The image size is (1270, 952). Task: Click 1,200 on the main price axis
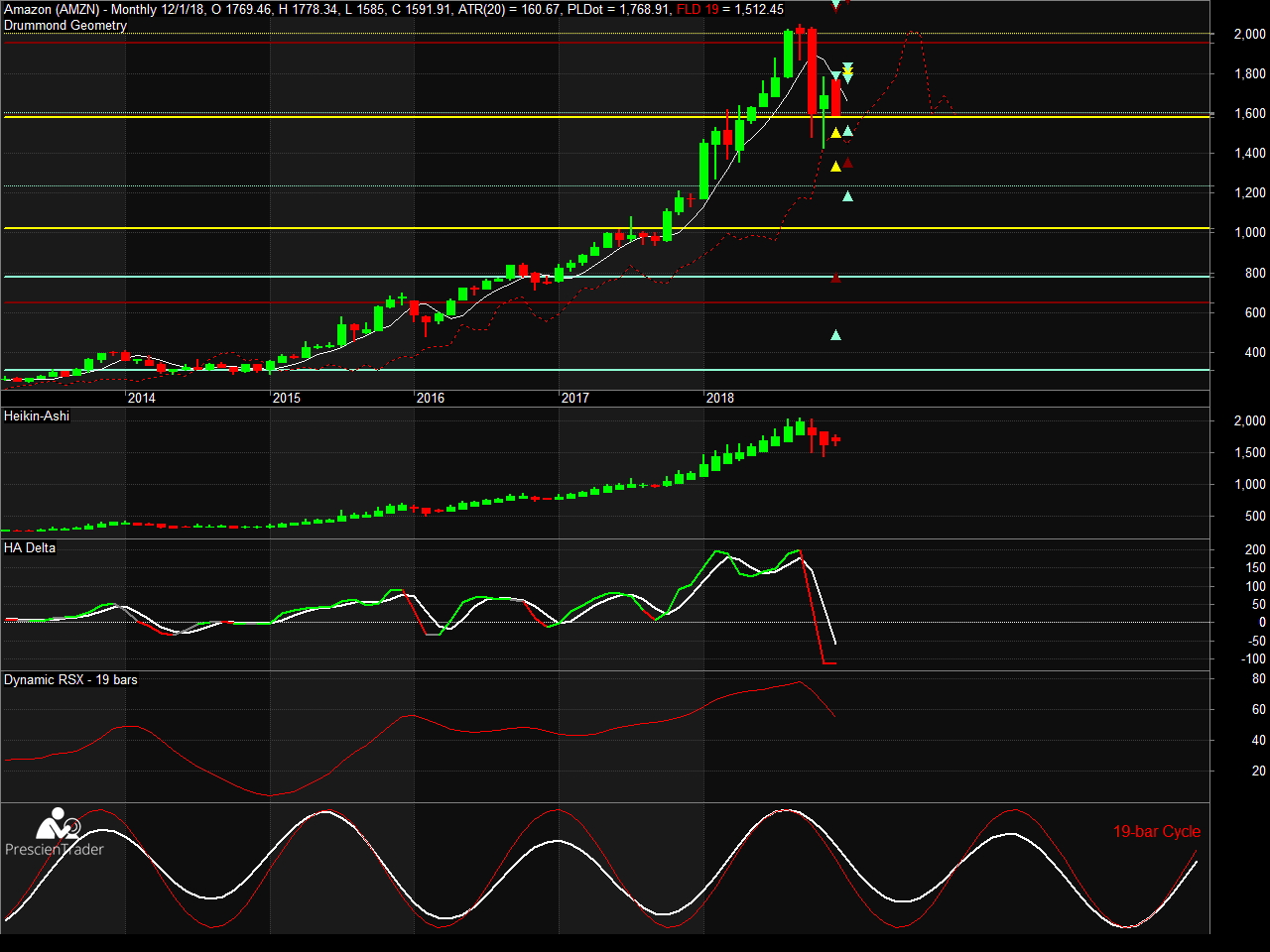(1250, 192)
